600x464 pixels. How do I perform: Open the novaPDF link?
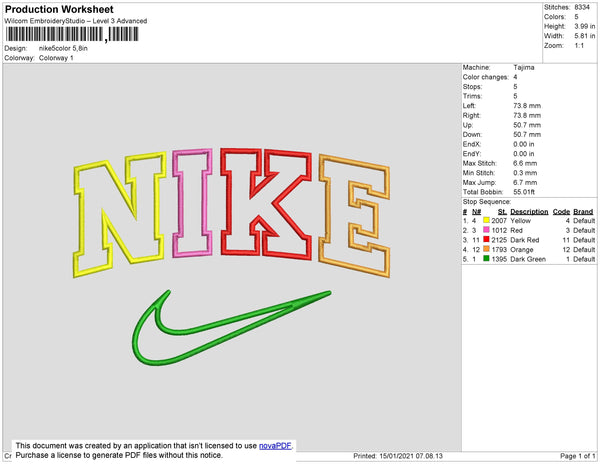pyautogui.click(x=275, y=446)
